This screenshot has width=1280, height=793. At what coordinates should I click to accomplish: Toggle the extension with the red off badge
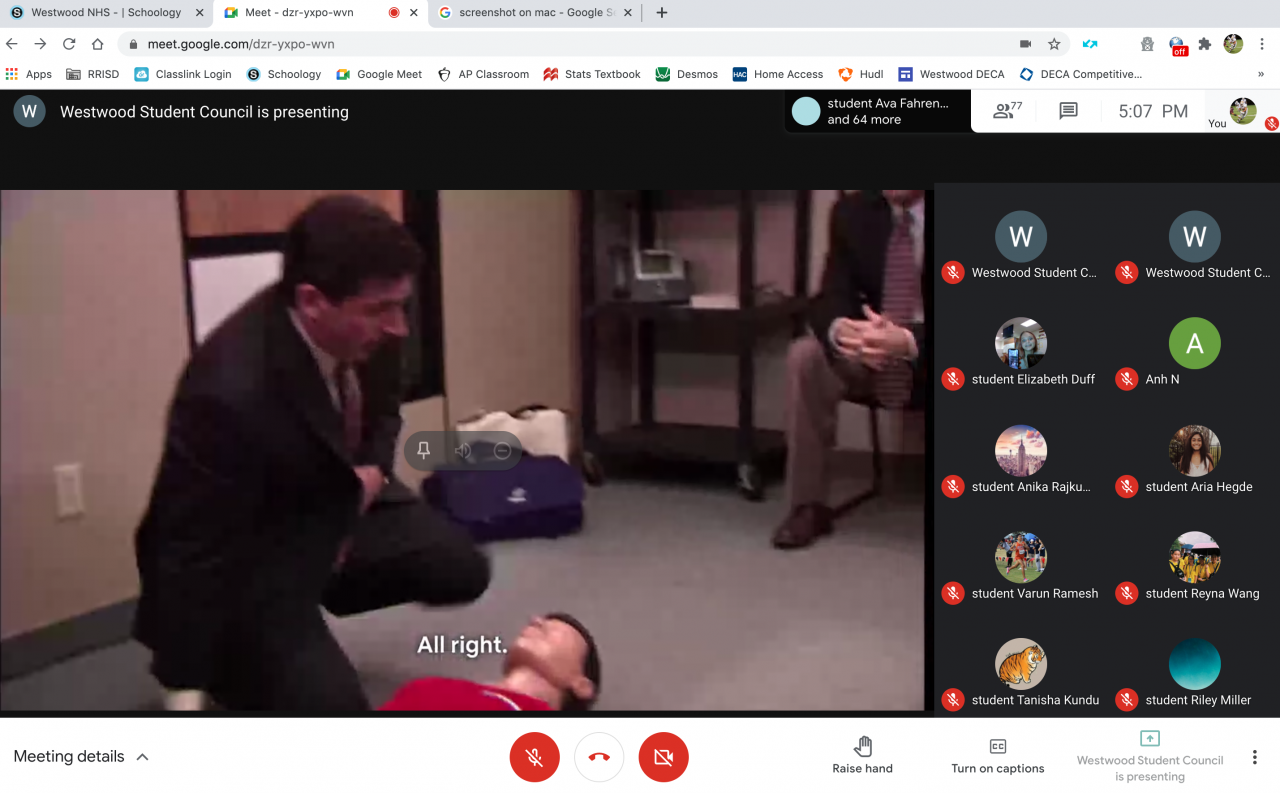pyautogui.click(x=1177, y=45)
